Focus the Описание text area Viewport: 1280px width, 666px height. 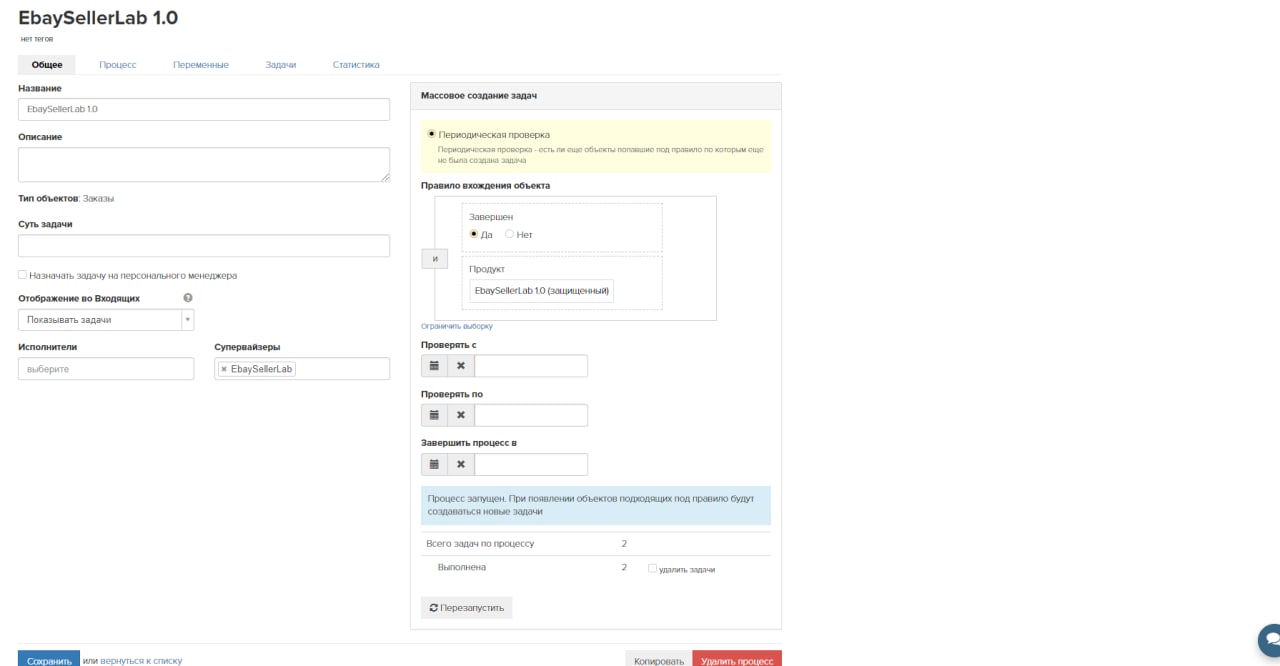(204, 165)
